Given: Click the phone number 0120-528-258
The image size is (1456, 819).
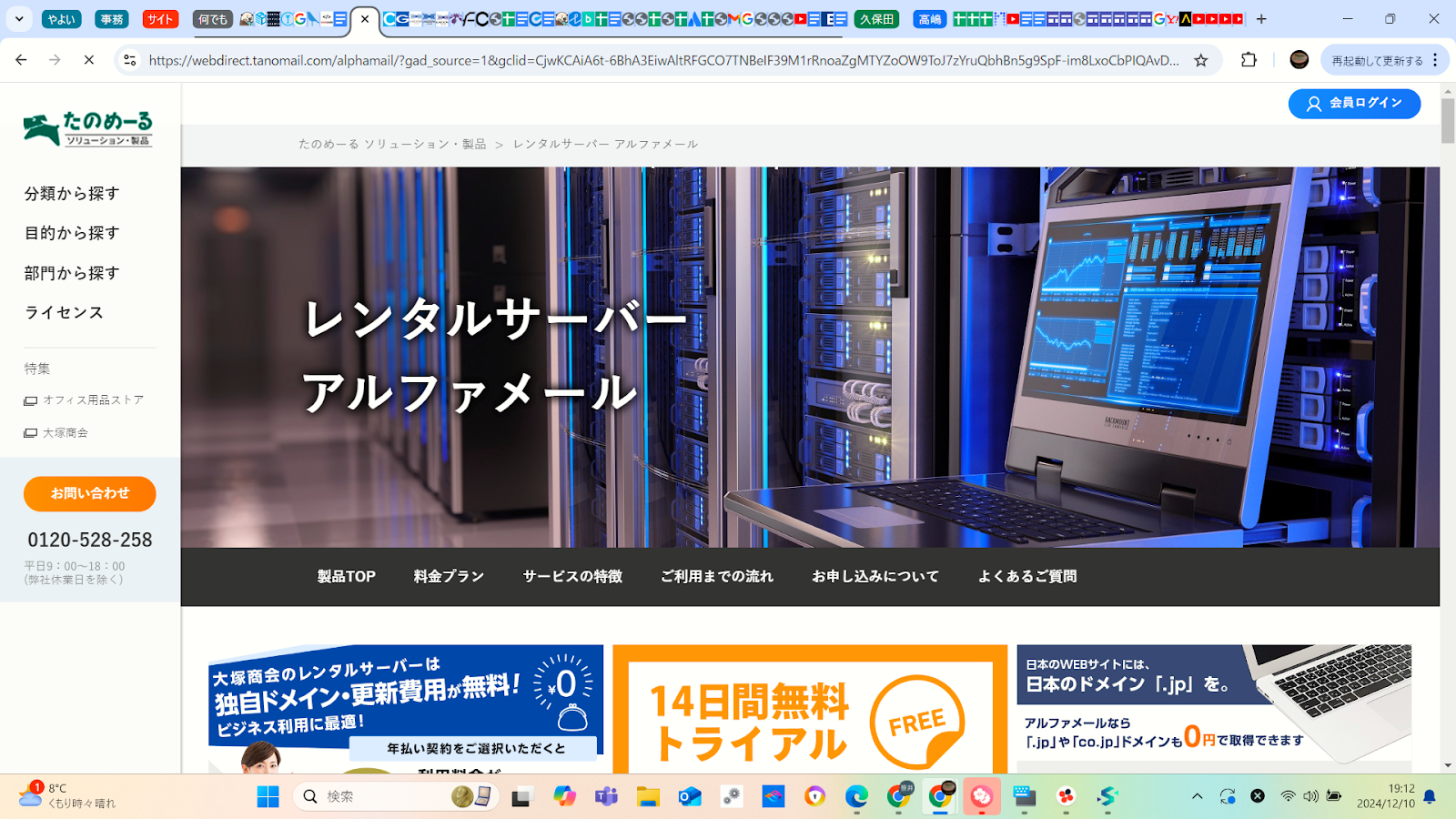Looking at the screenshot, I should point(90,541).
